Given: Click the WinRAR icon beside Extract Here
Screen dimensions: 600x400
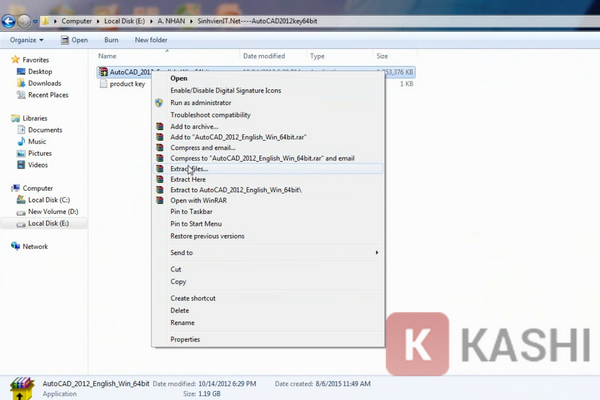Looking at the screenshot, I should [x=159, y=179].
